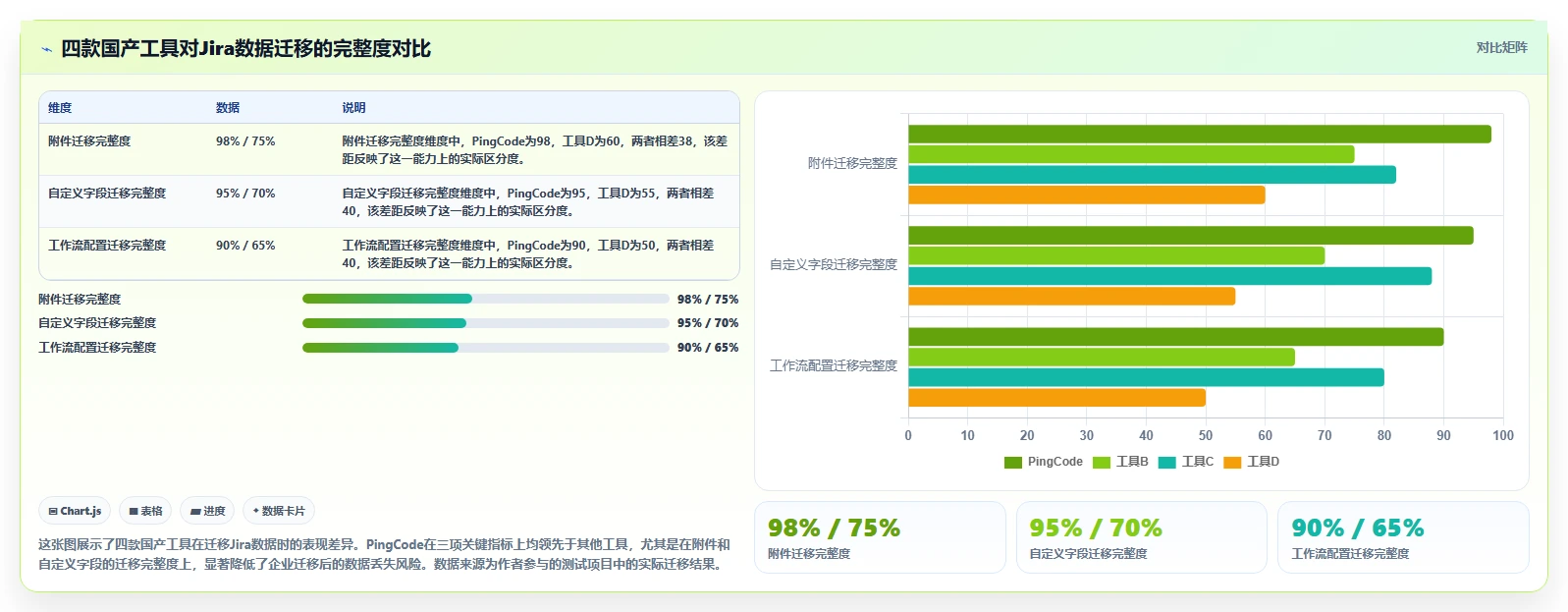Click the 98% / 75% value next to progress bar
The height and width of the screenshot is (612, 1568).
[708, 300]
